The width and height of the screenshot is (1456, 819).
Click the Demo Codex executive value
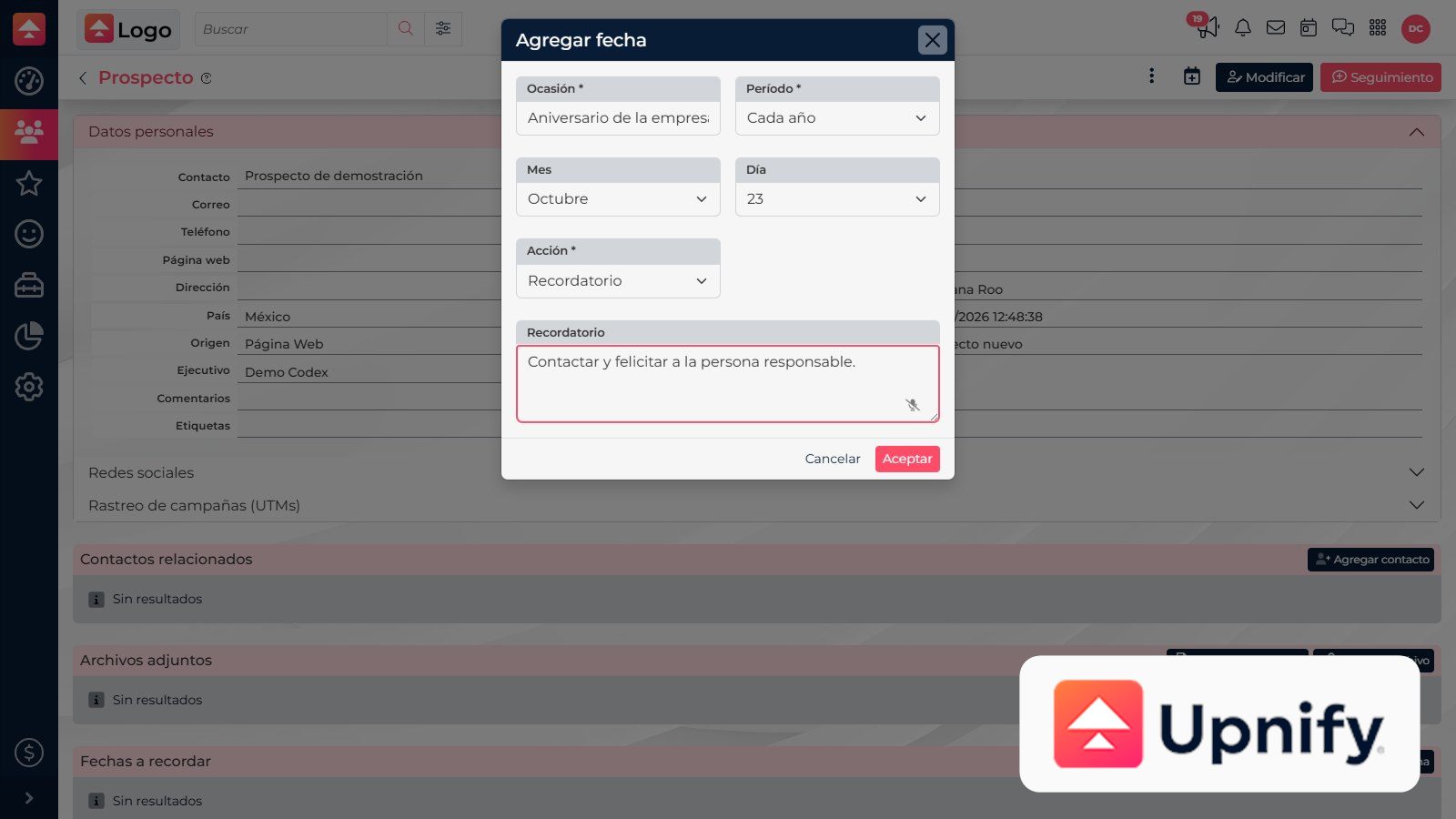pos(287,372)
